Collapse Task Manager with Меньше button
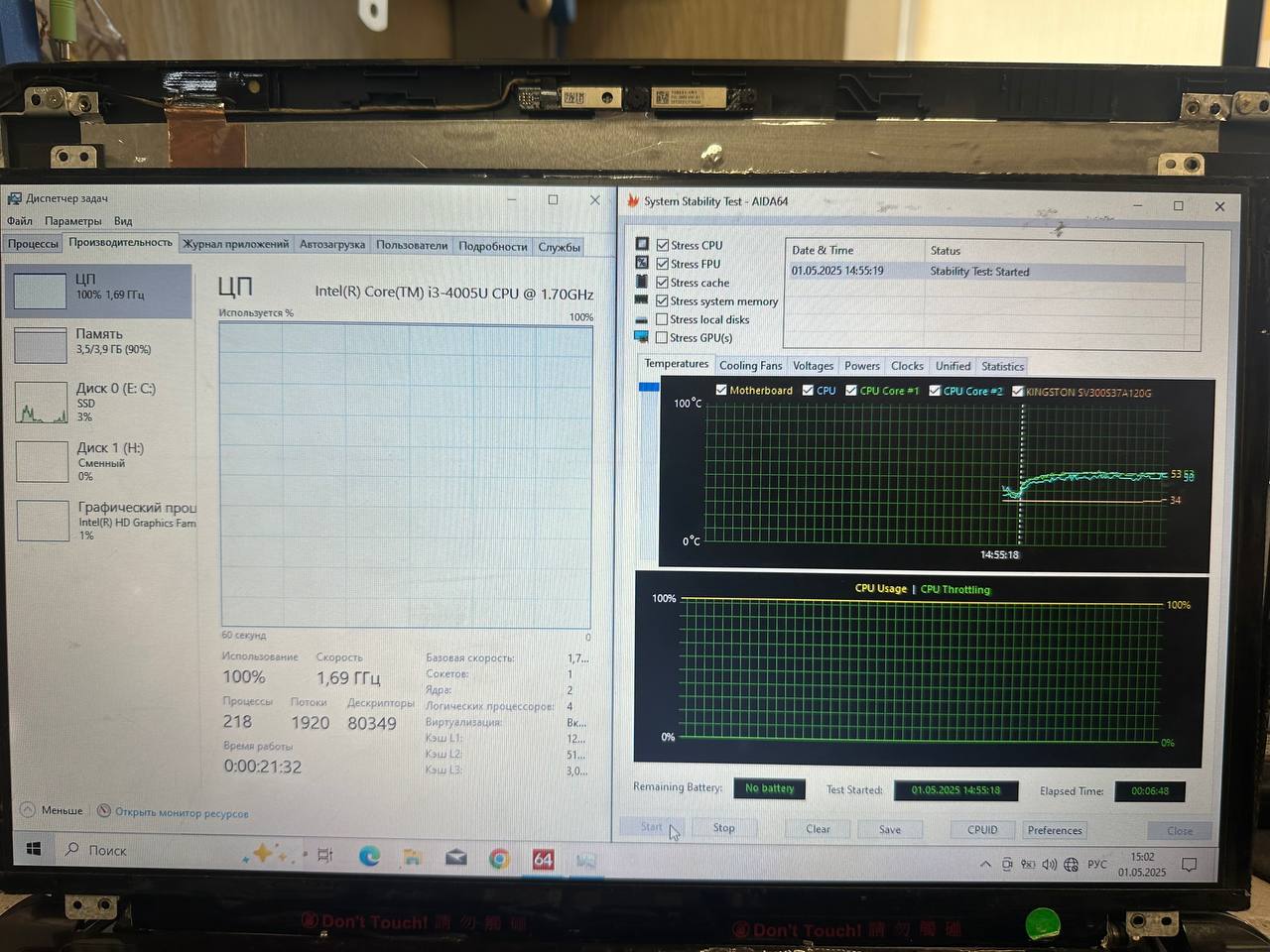Image resolution: width=1270 pixels, height=952 pixels. [x=53, y=810]
